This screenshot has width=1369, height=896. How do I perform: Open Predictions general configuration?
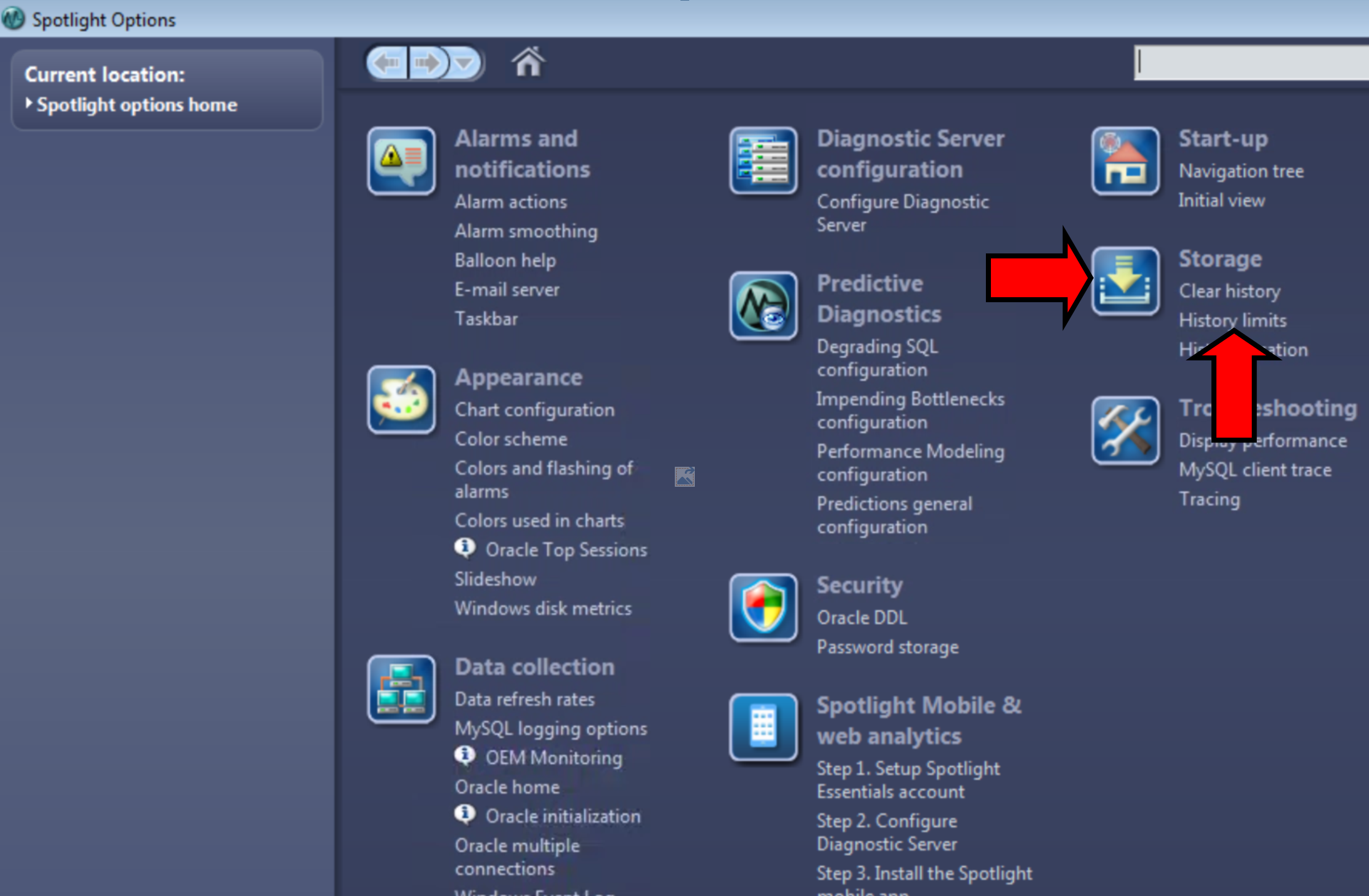tap(895, 516)
